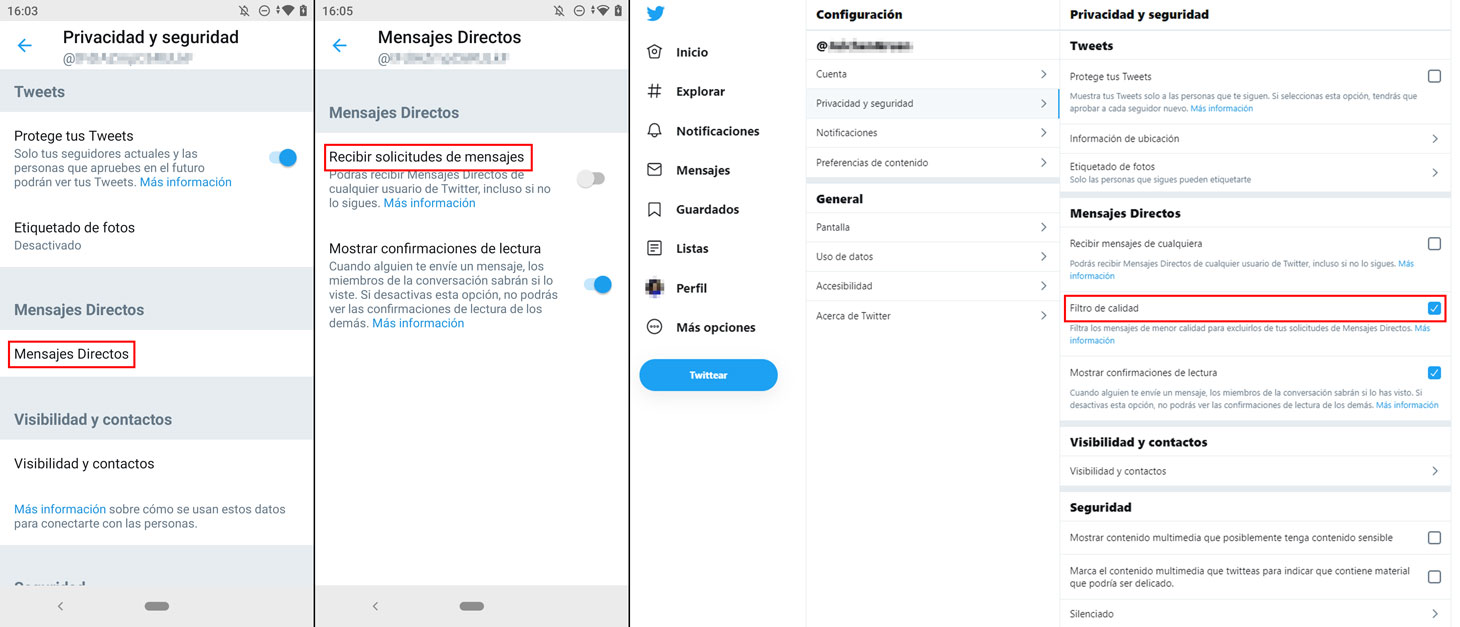Viewport: 1460px width, 627px height.
Task: Select Preferencias de contenido menu item
Action: (932, 163)
